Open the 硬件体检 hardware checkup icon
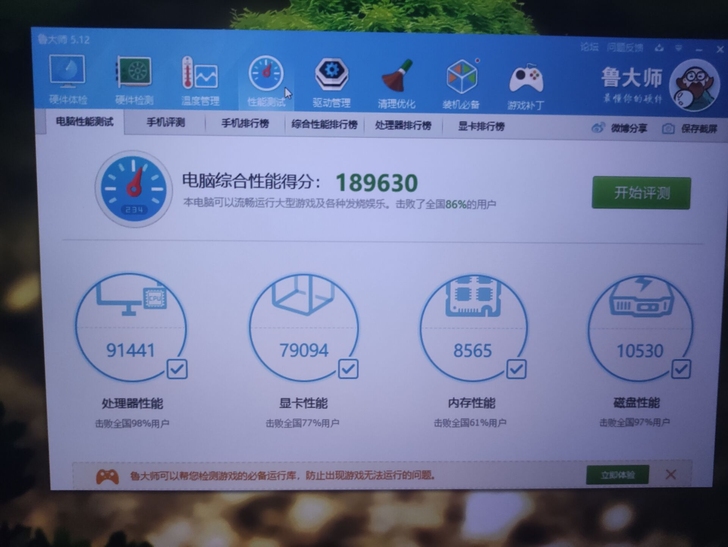728x547 pixels. pyautogui.click(x=67, y=79)
